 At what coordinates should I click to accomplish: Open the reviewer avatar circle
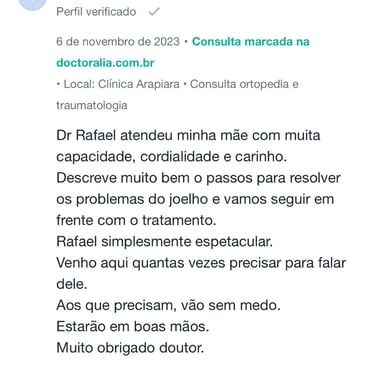tap(32, 4)
